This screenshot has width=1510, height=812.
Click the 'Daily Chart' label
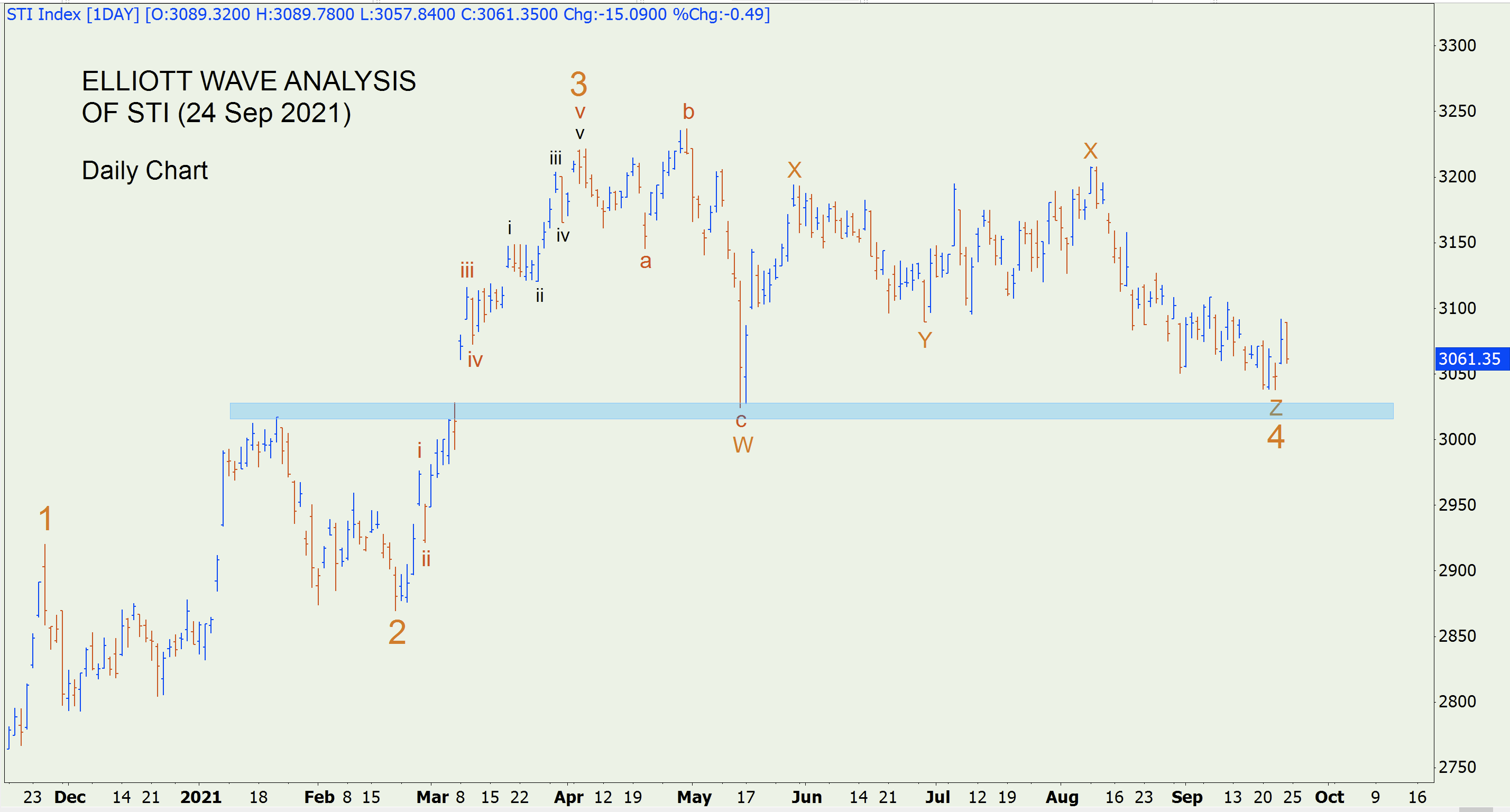pyautogui.click(x=145, y=171)
